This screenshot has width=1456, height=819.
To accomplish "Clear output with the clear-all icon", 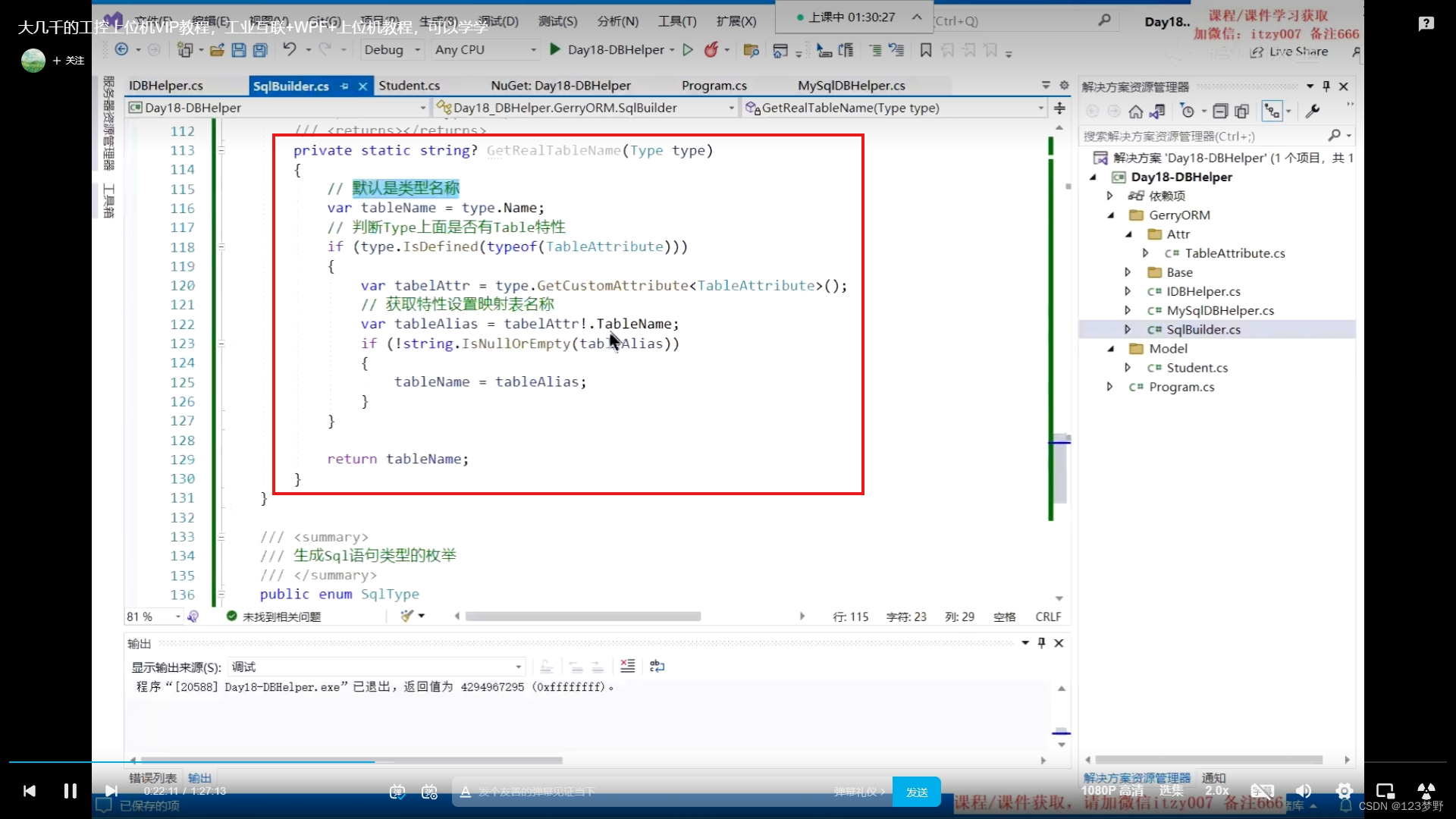I will (627, 666).
